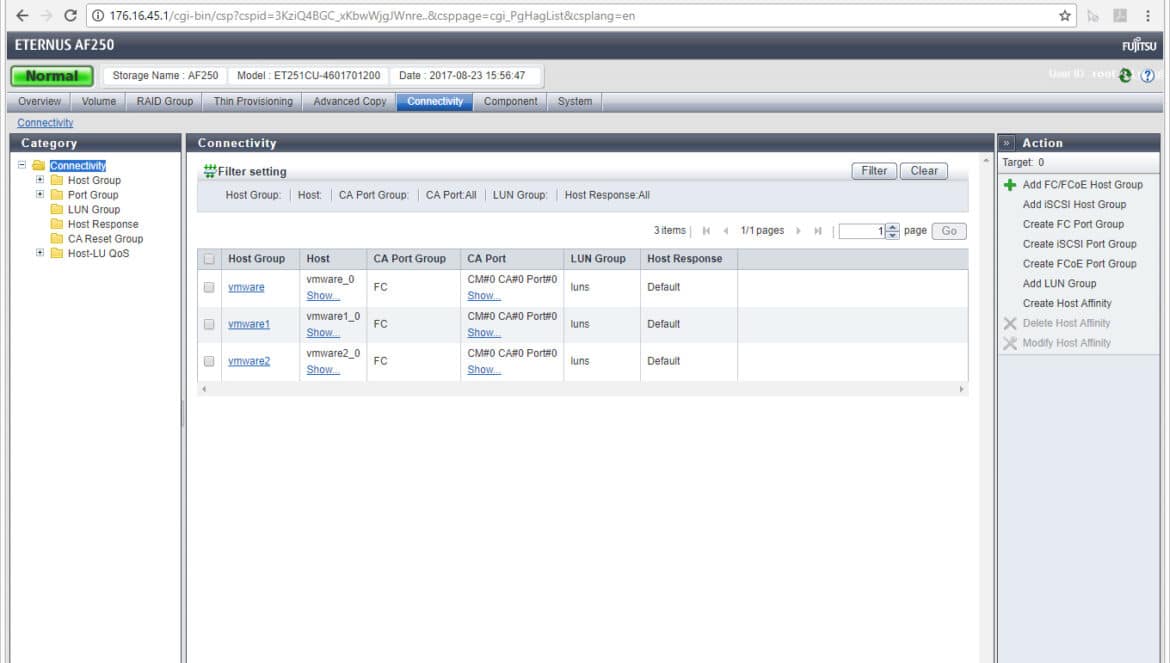Click the Host Group folder icon
The width and height of the screenshot is (1170, 663).
pyautogui.click(x=57, y=180)
